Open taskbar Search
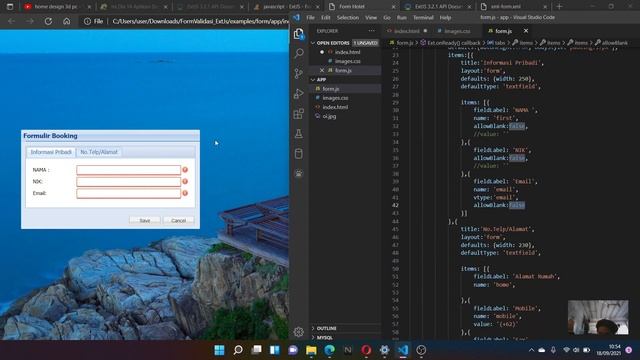640x360 pixels. (x=238, y=350)
